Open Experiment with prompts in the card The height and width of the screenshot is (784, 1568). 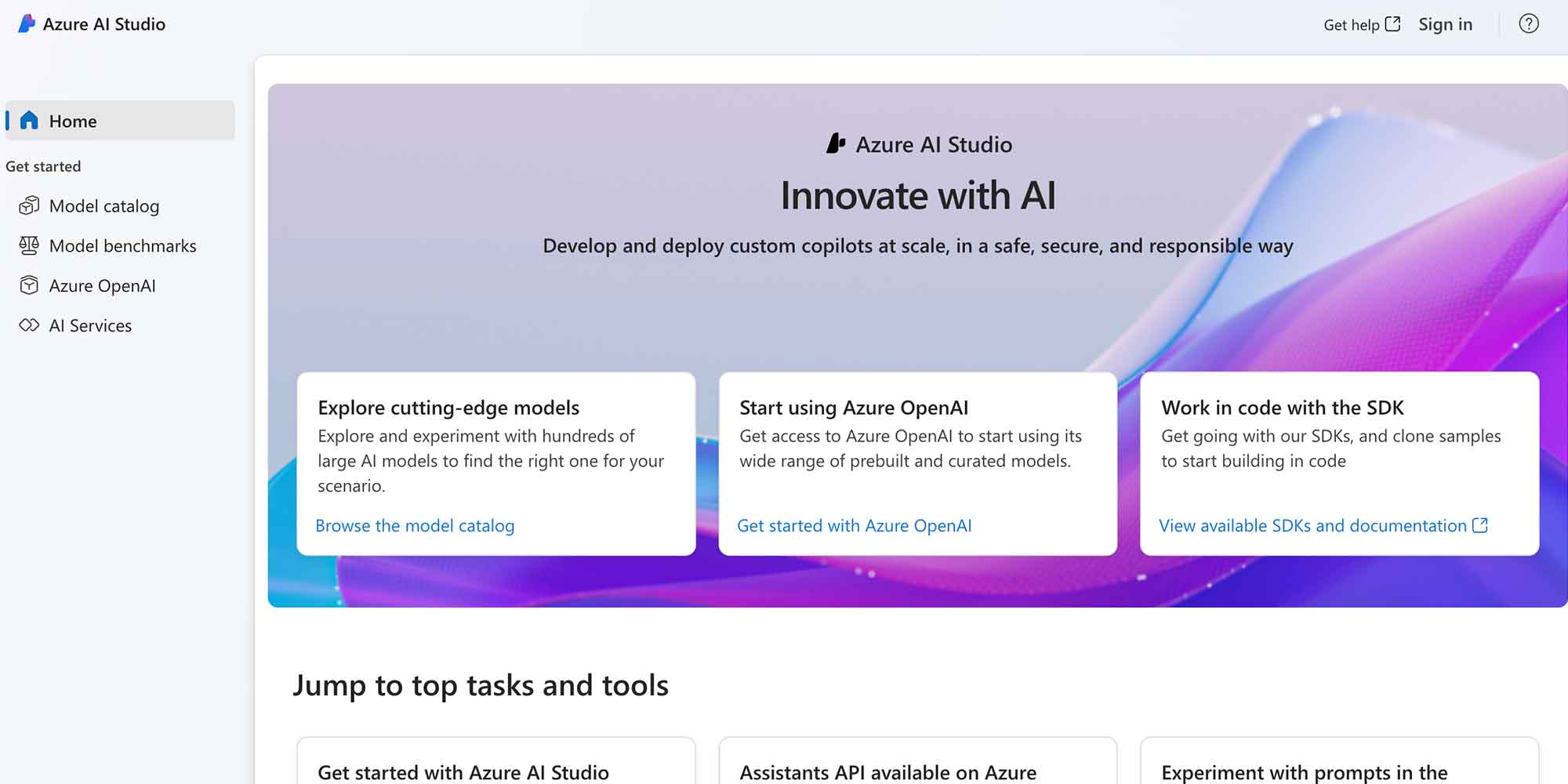[1340, 760]
